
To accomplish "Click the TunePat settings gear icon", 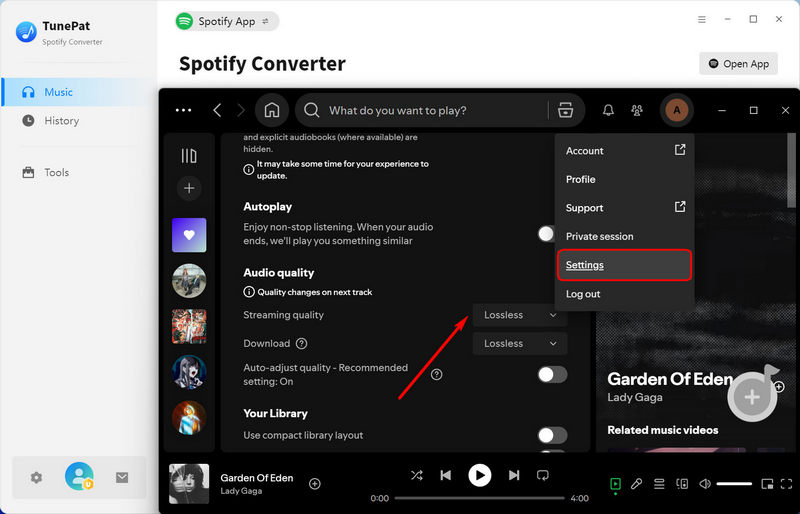I will (36, 478).
